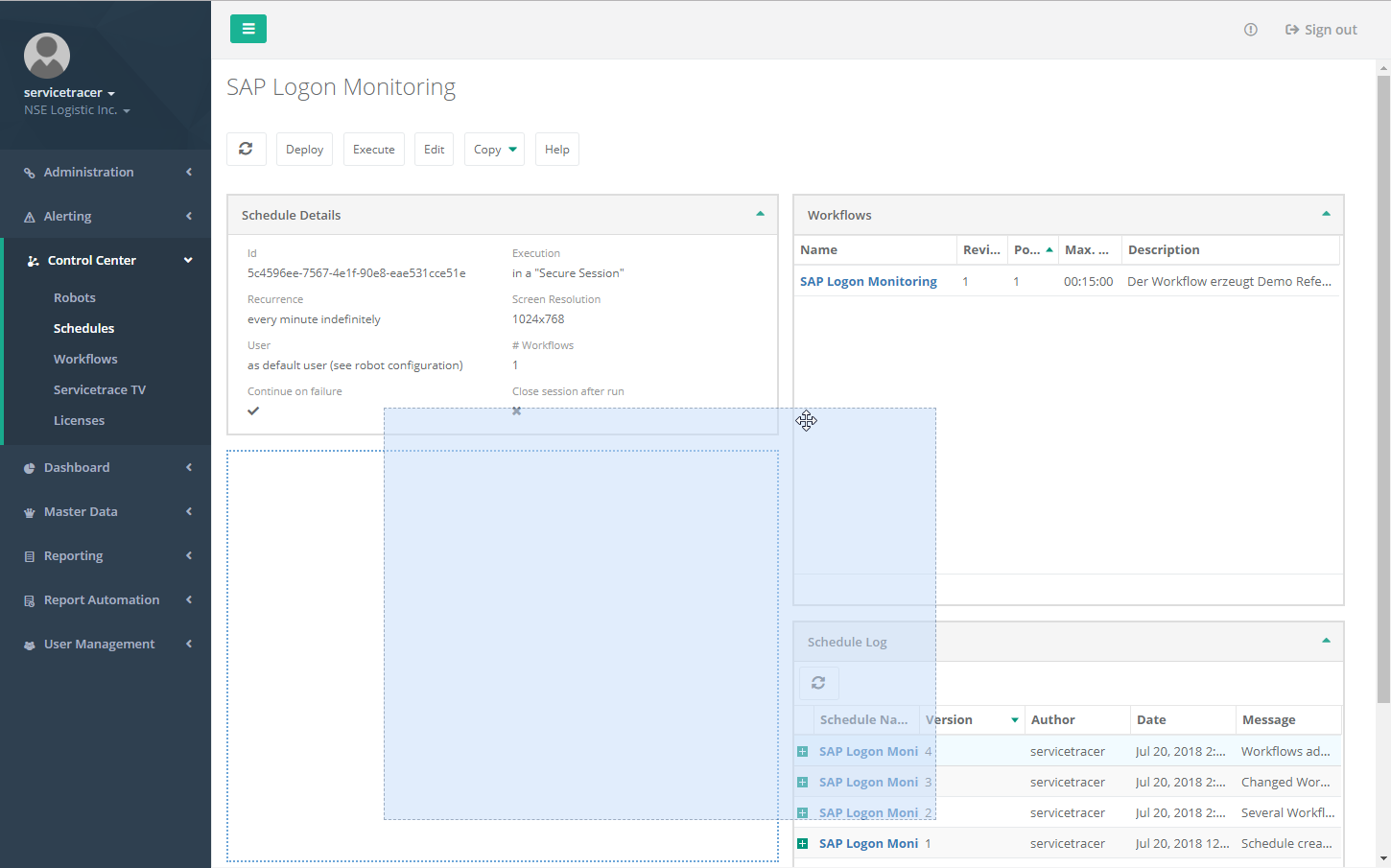This screenshot has height=868, width=1391.
Task: Sort Workflows table by Position column
Action: pos(1032,249)
